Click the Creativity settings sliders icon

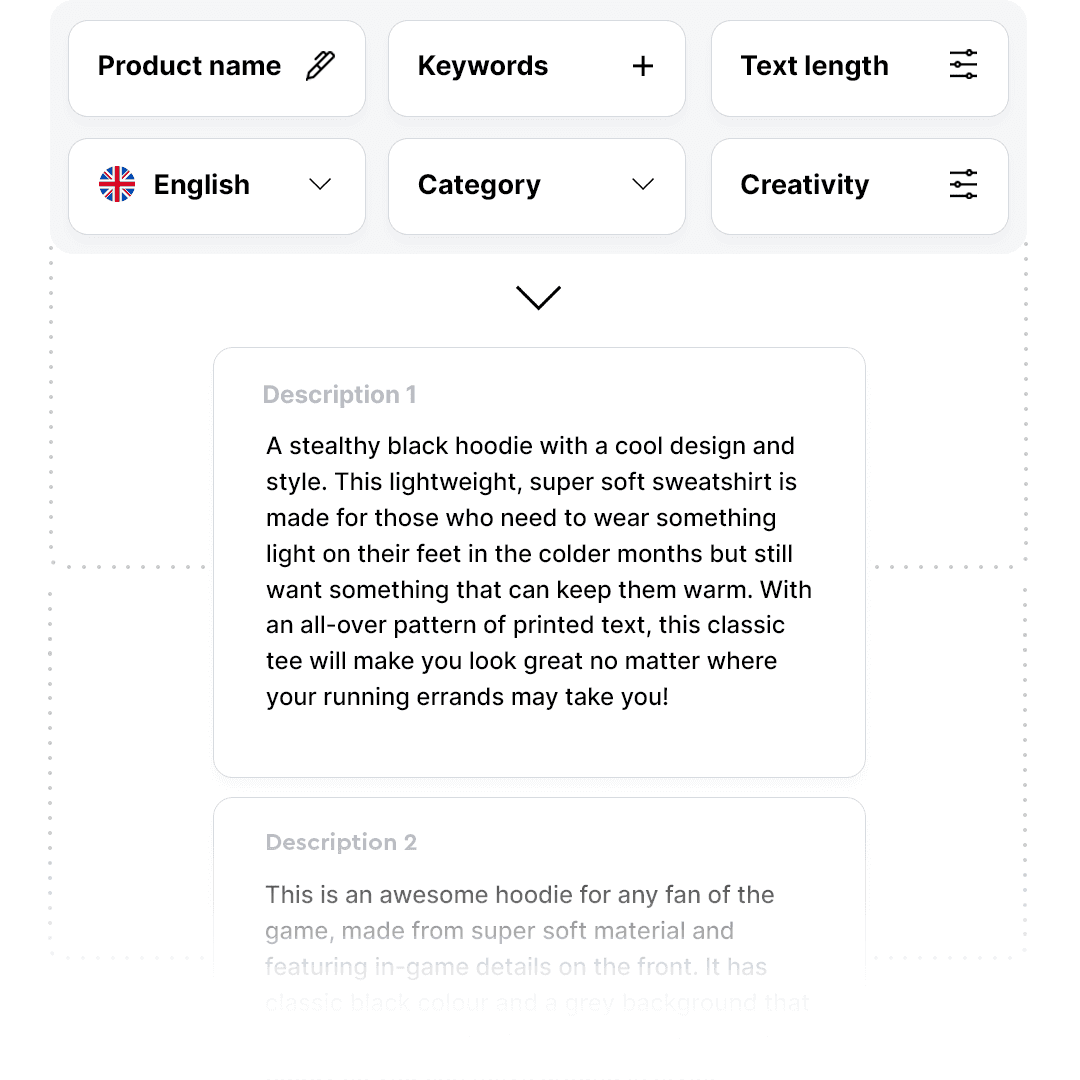962,184
